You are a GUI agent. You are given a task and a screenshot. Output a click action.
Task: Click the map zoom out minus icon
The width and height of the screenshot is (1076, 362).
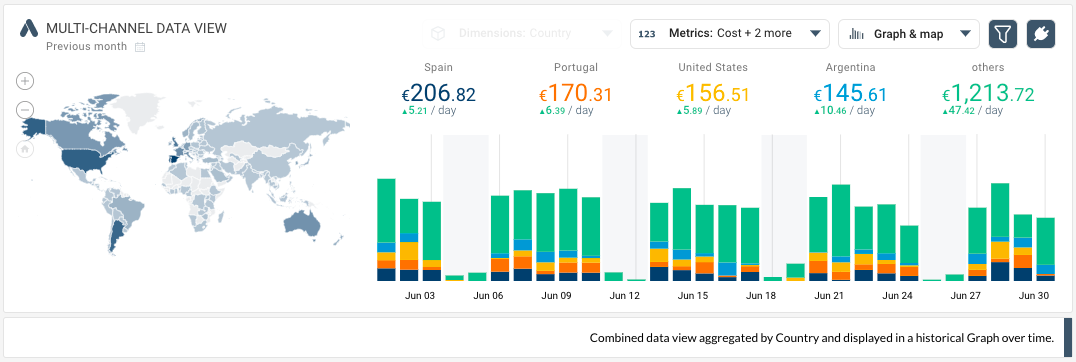click(x=25, y=110)
